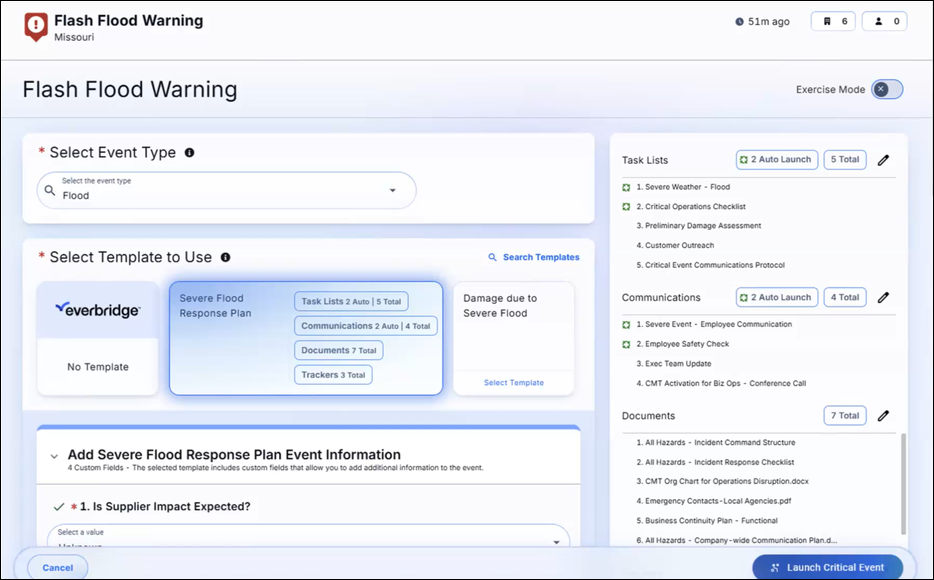Click the right panel vertical scrollbar
934x580 pixels.
pyautogui.click(x=903, y=484)
